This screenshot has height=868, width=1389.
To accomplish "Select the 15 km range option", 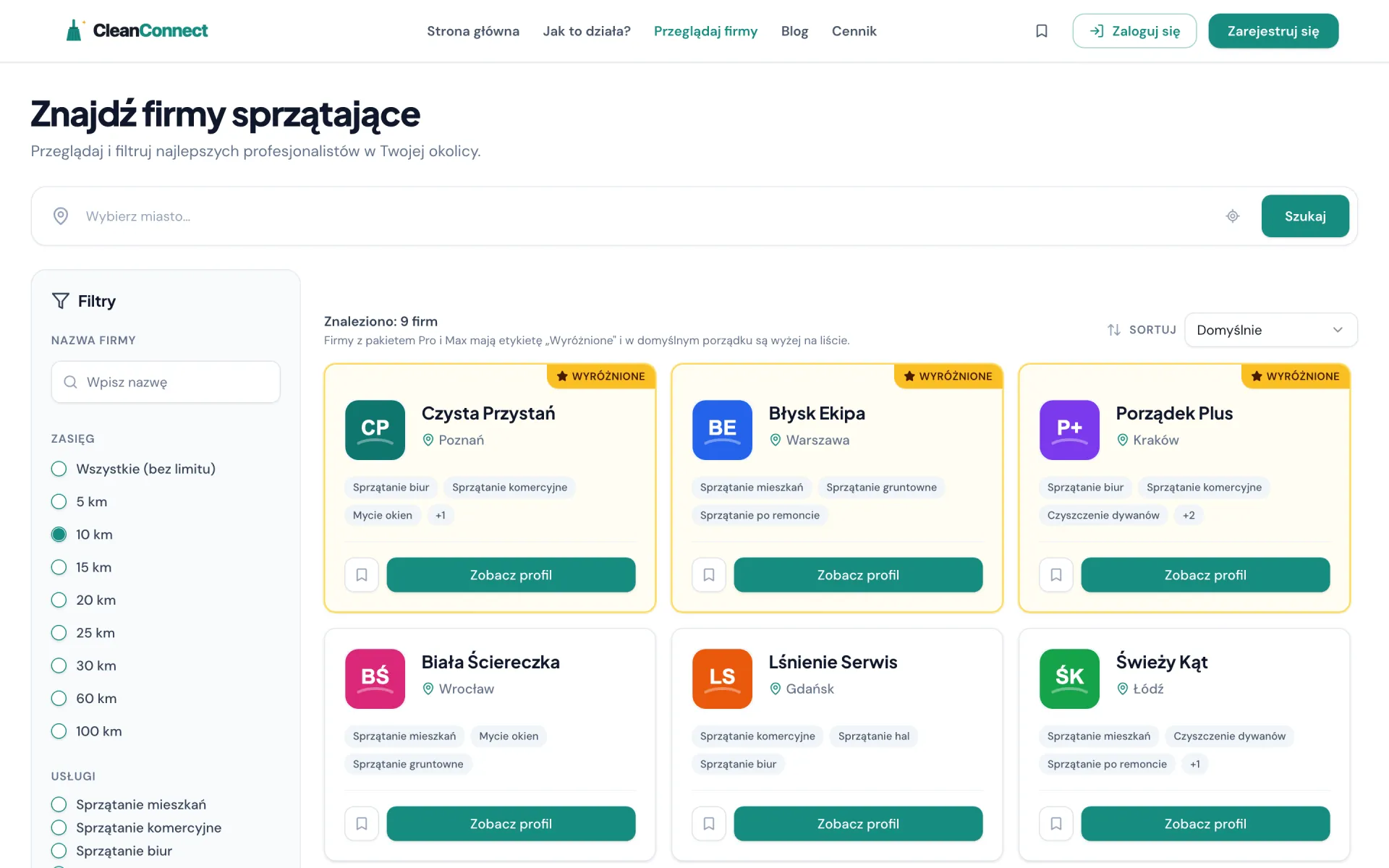I will (81, 567).
